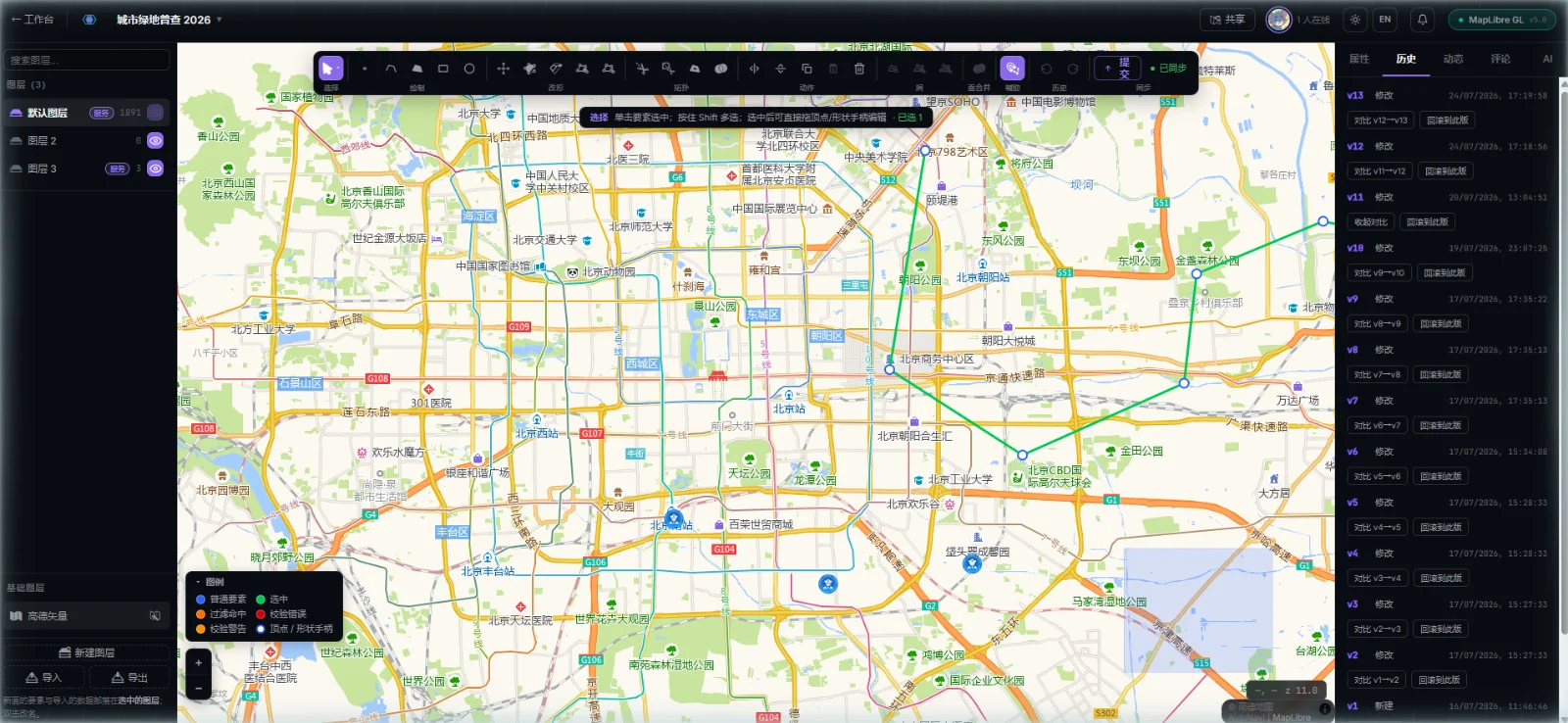Click the green line vertex near 798艺术区
The width and height of the screenshot is (1568, 723).
point(924,151)
